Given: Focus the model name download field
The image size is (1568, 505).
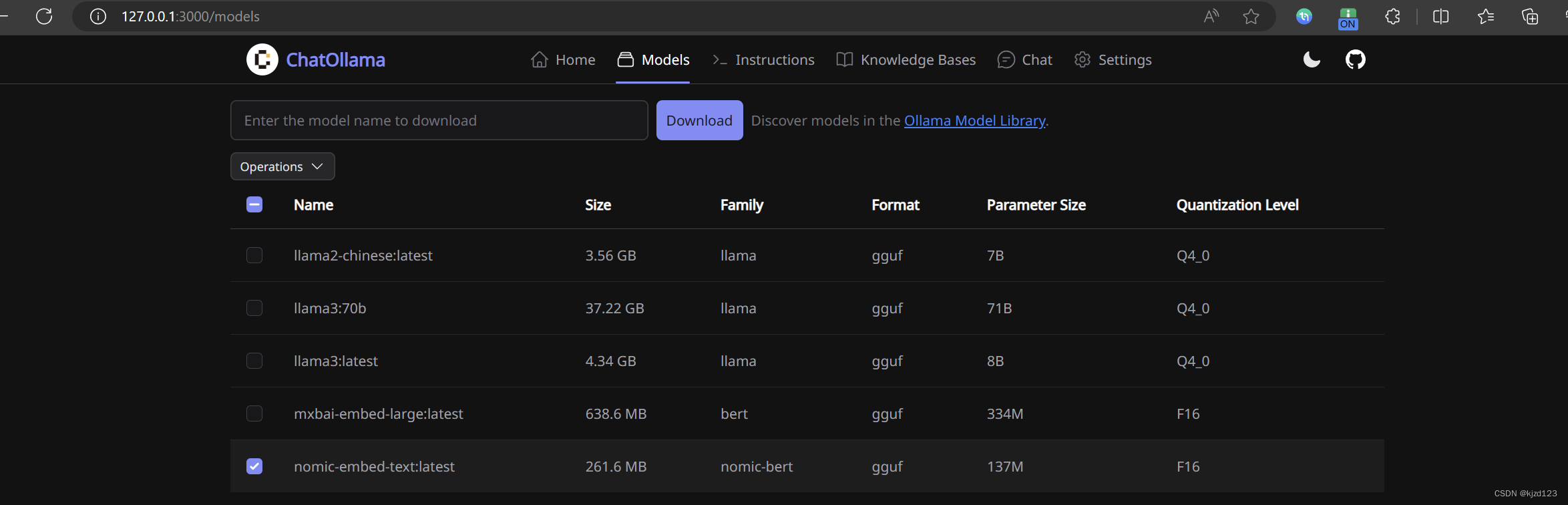Looking at the screenshot, I should click(x=439, y=120).
